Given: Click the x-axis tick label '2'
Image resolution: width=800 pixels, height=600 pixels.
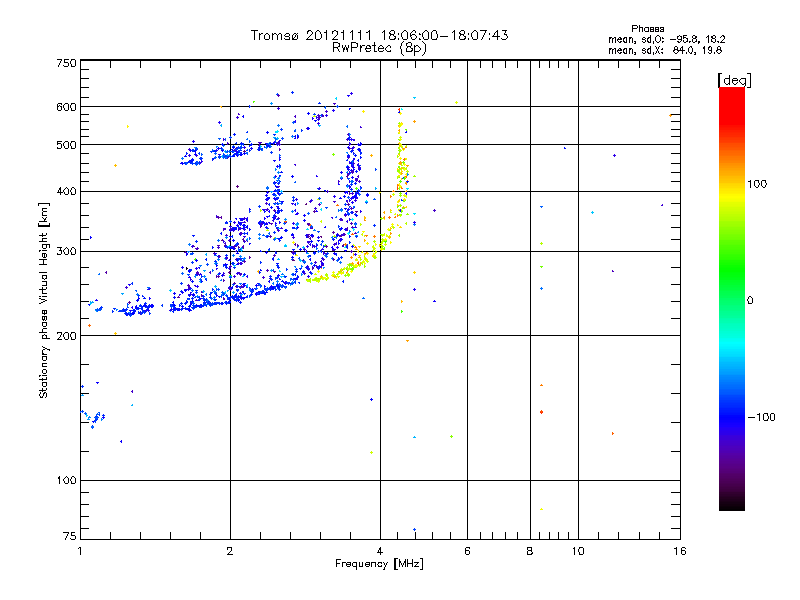Looking at the screenshot, I should pos(230,551).
